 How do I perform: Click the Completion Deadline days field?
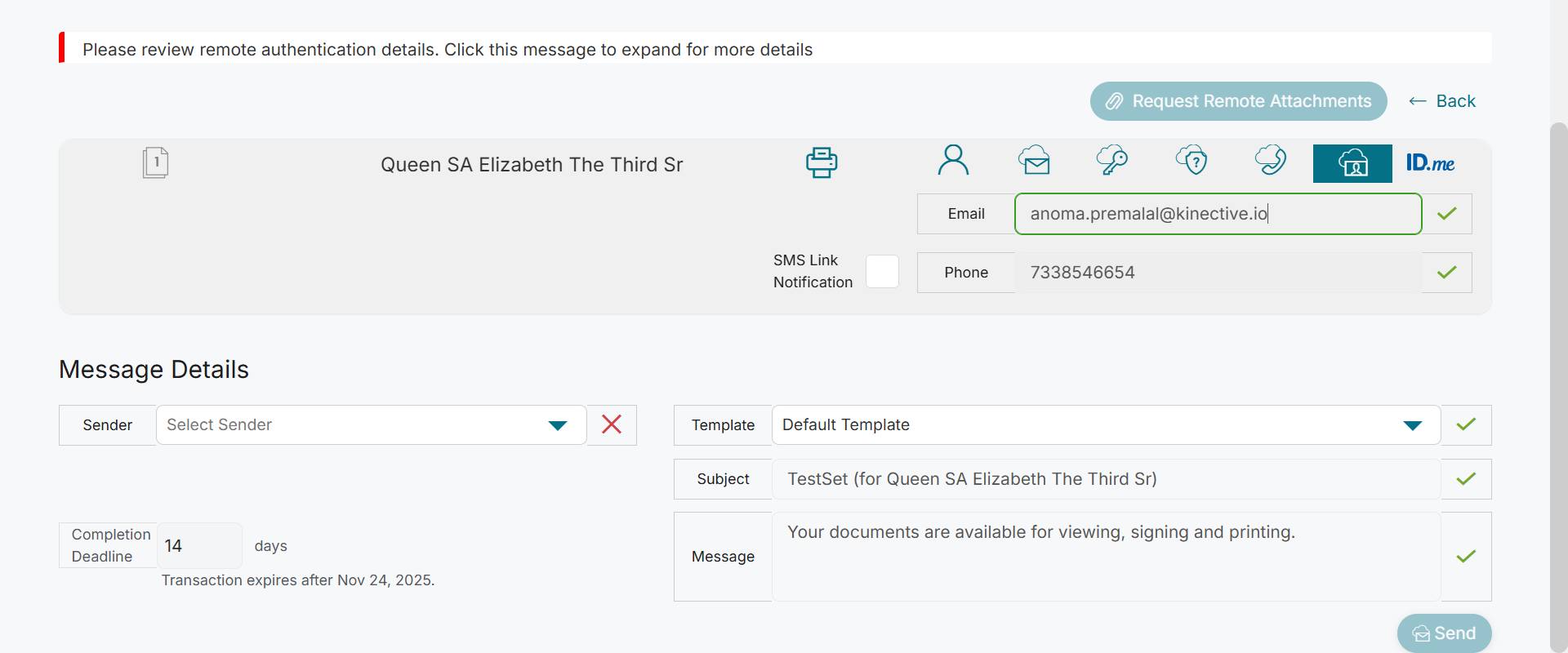coord(198,545)
